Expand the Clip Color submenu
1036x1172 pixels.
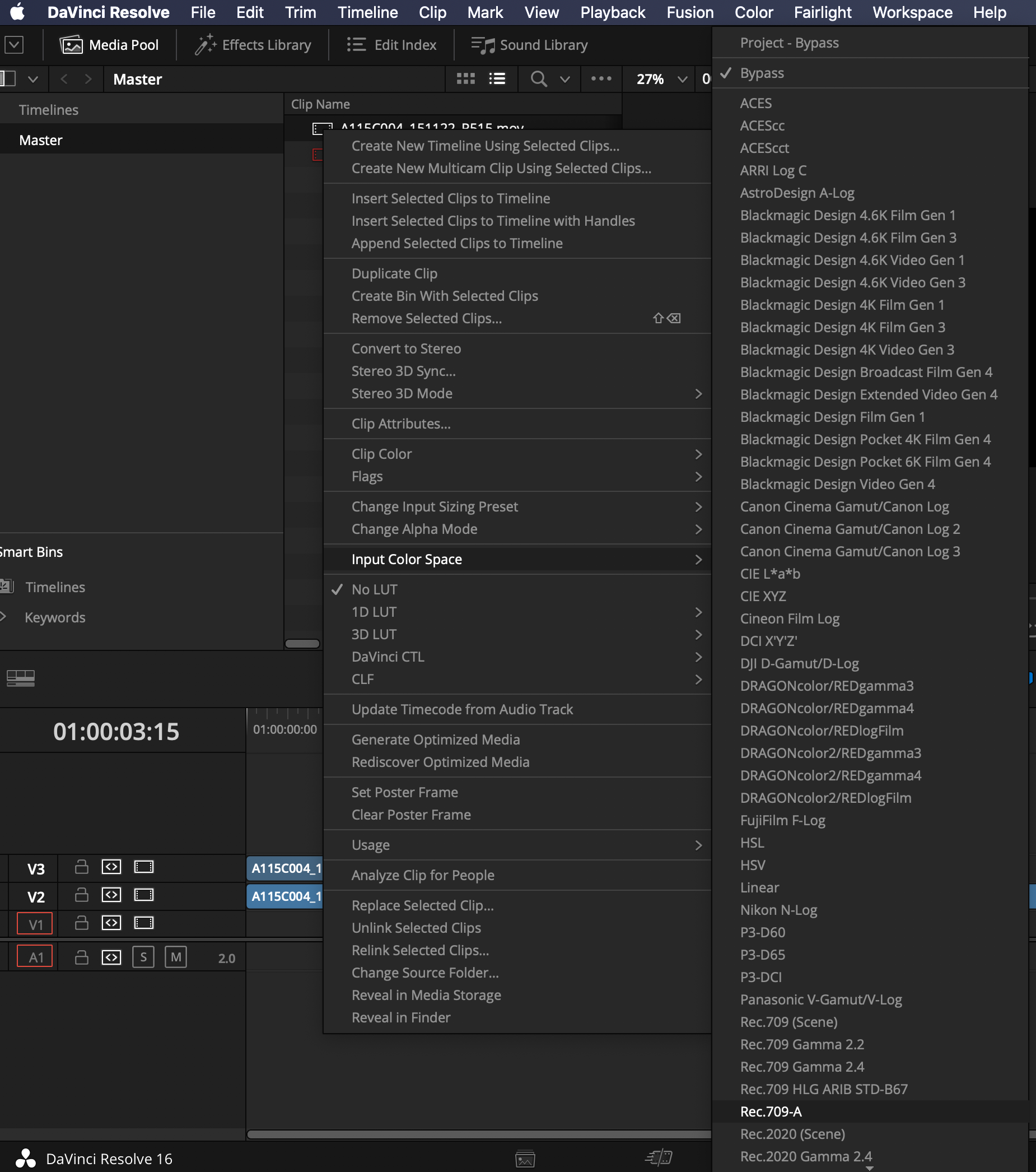[x=517, y=454]
